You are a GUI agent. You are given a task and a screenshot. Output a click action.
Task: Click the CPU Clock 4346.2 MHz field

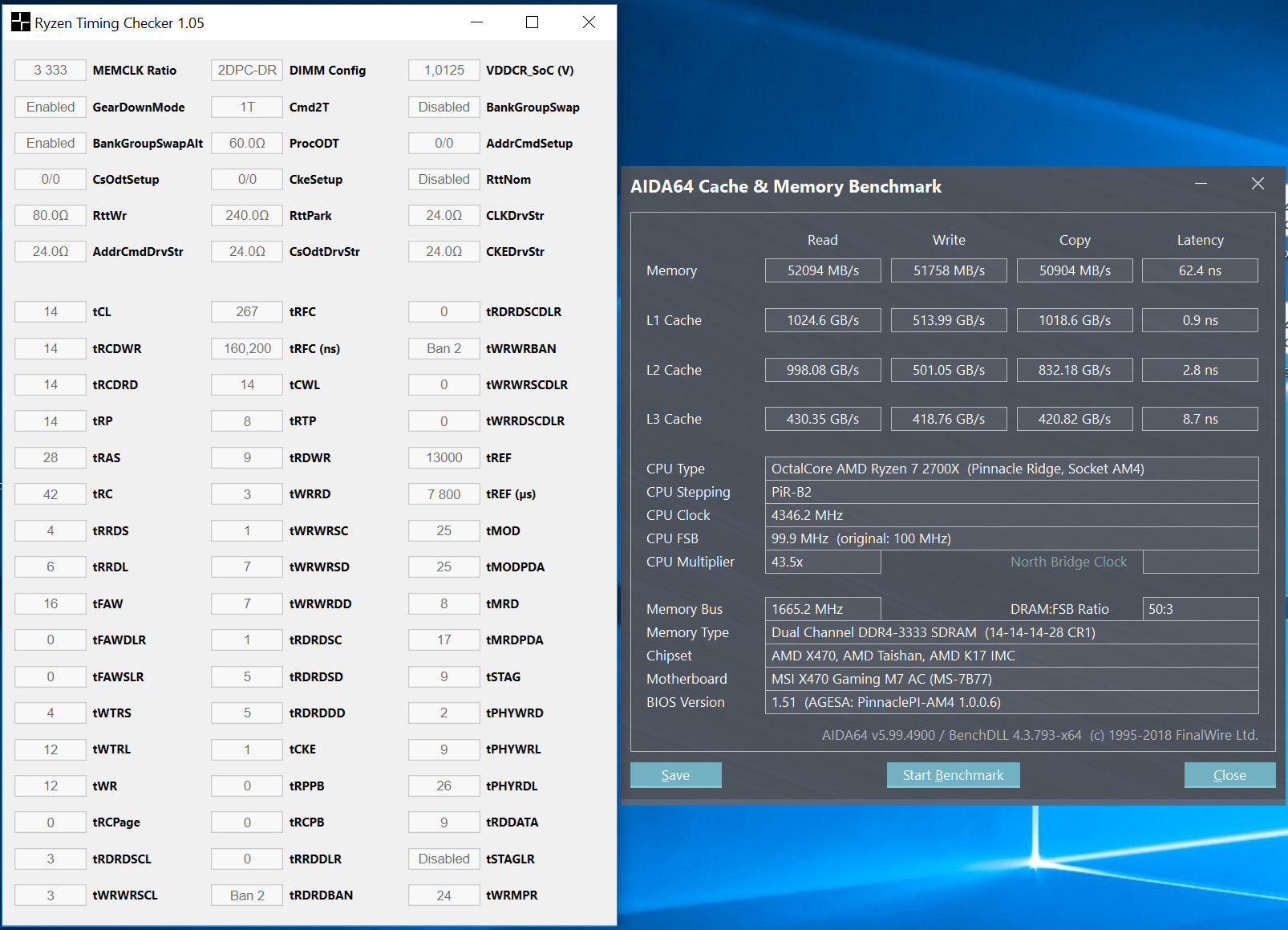pos(1012,515)
